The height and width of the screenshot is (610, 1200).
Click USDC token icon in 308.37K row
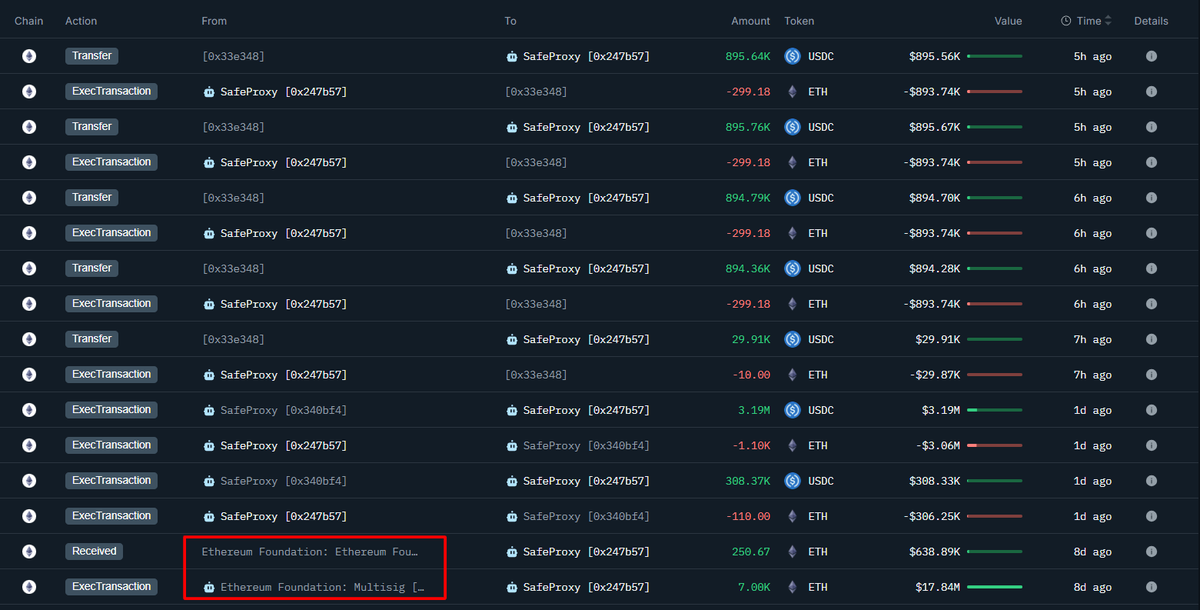point(793,481)
